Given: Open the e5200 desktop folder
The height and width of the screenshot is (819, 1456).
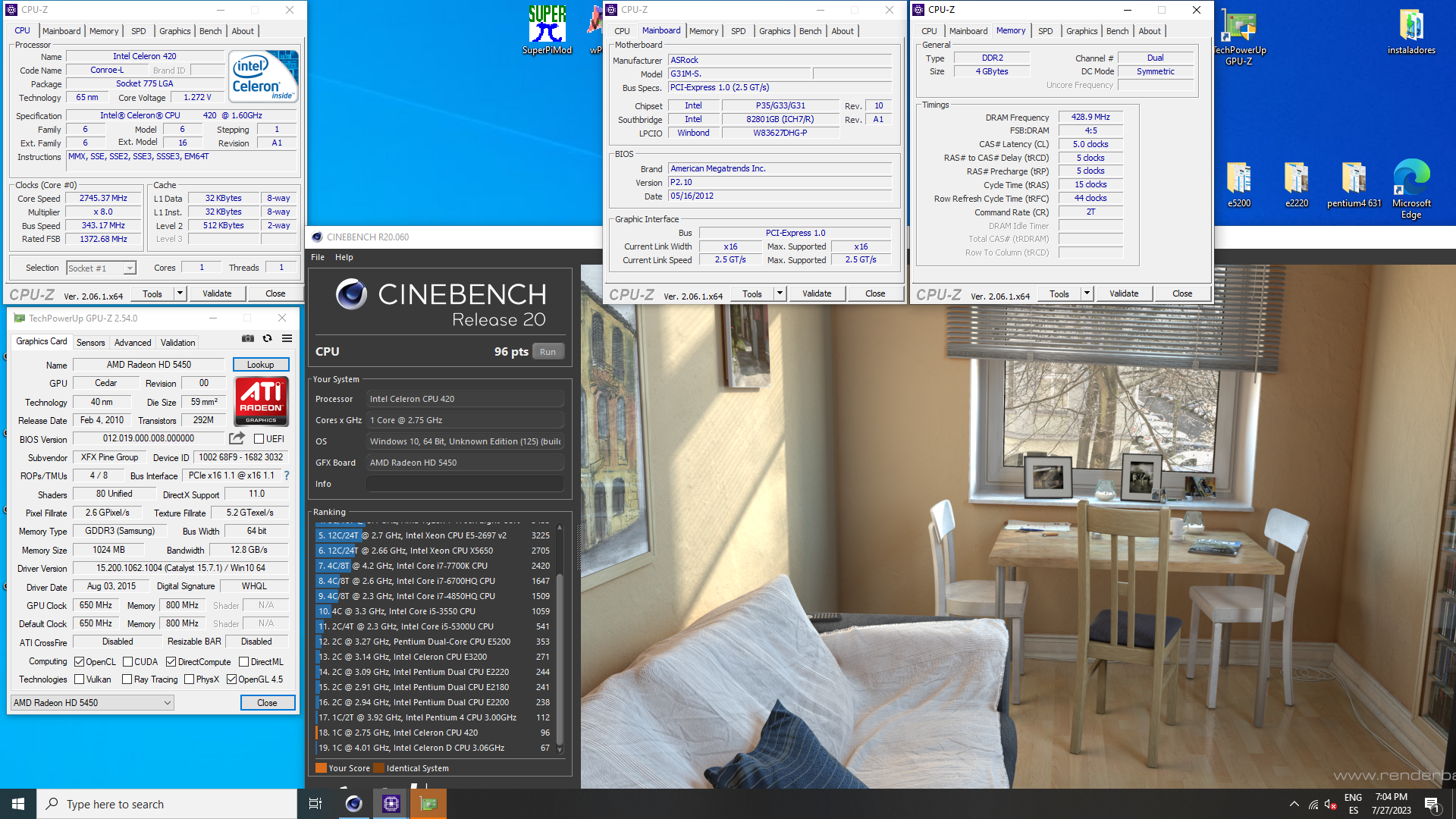Looking at the screenshot, I should coord(1239,184).
